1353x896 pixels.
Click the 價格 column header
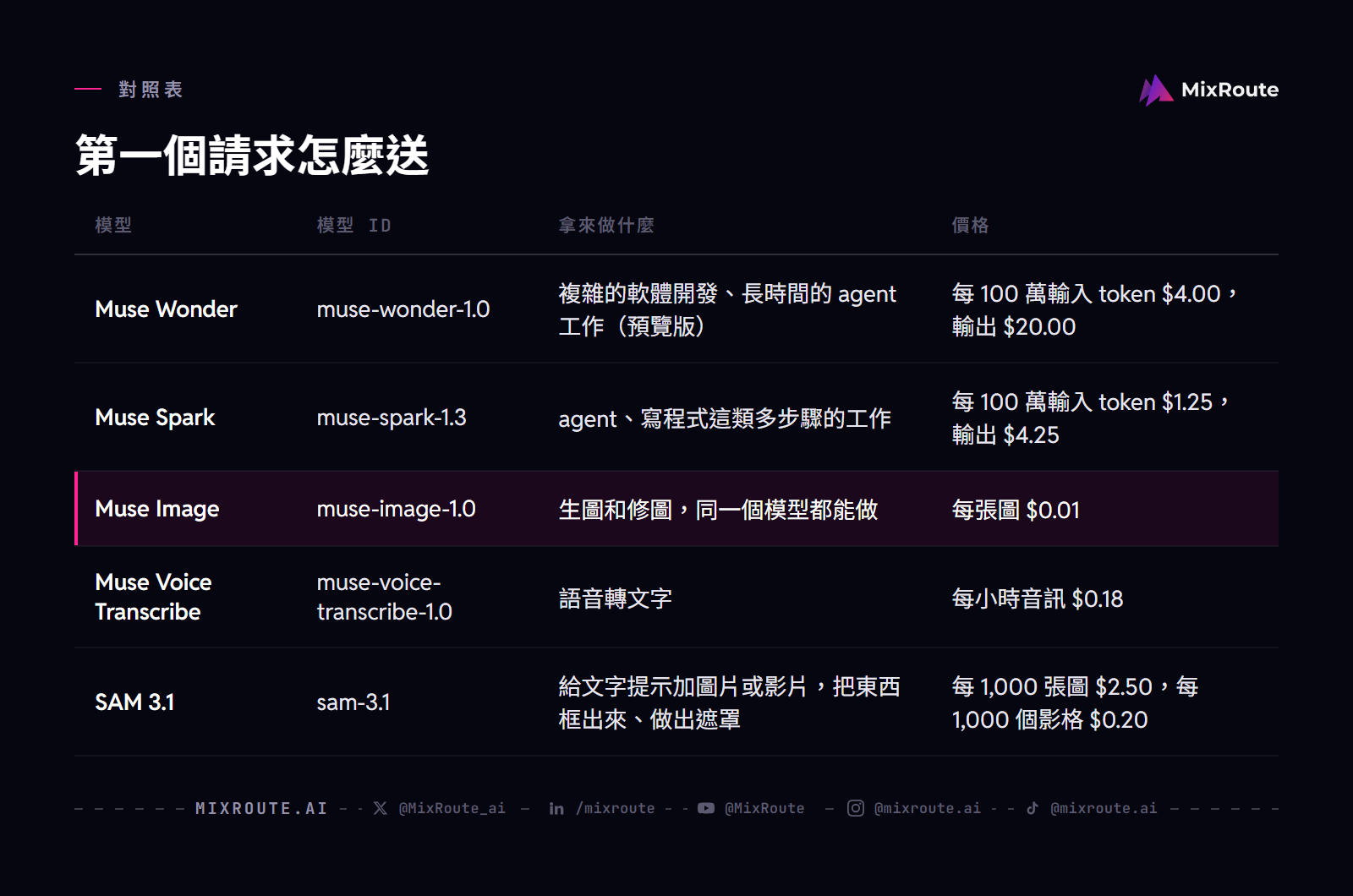click(x=970, y=225)
